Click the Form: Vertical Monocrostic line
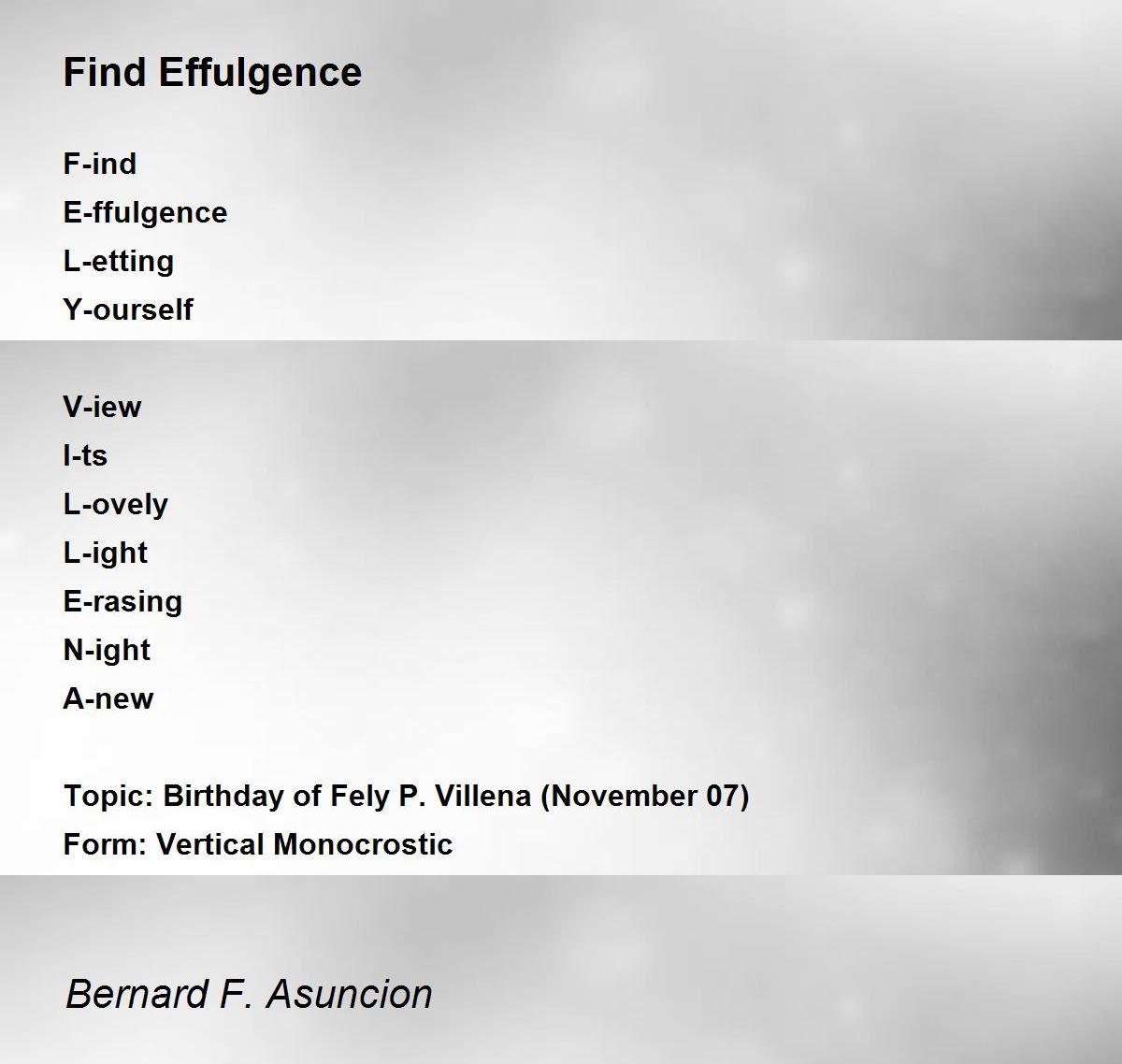Viewport: 1122px width, 1064px height. coord(258,844)
